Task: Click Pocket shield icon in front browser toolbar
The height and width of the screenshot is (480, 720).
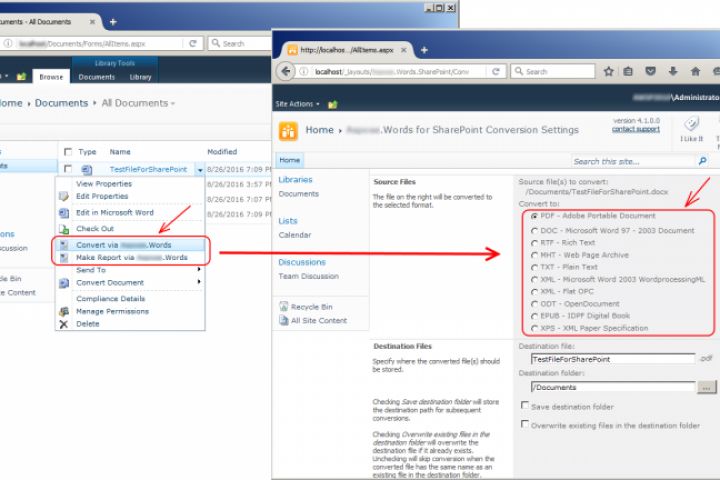Action: pyautogui.click(x=650, y=71)
